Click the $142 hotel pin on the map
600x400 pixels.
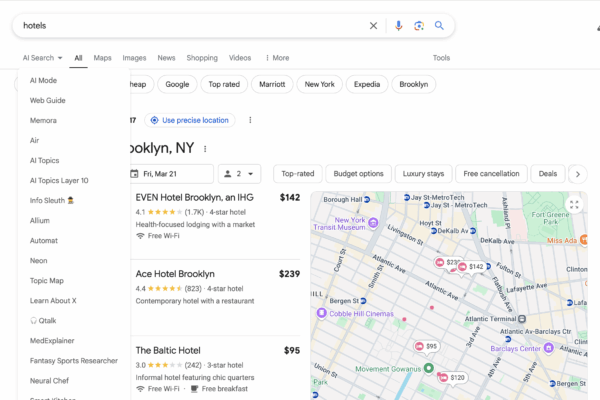[471, 267]
